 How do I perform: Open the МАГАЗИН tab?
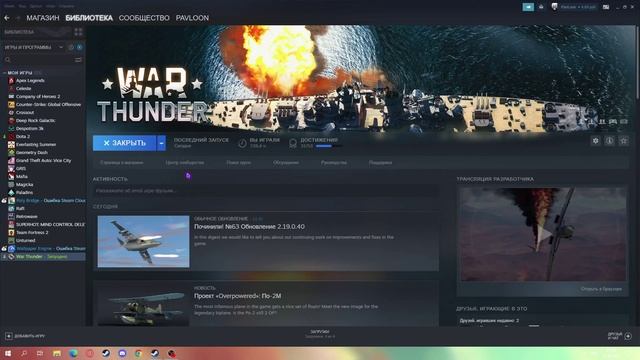coord(43,18)
